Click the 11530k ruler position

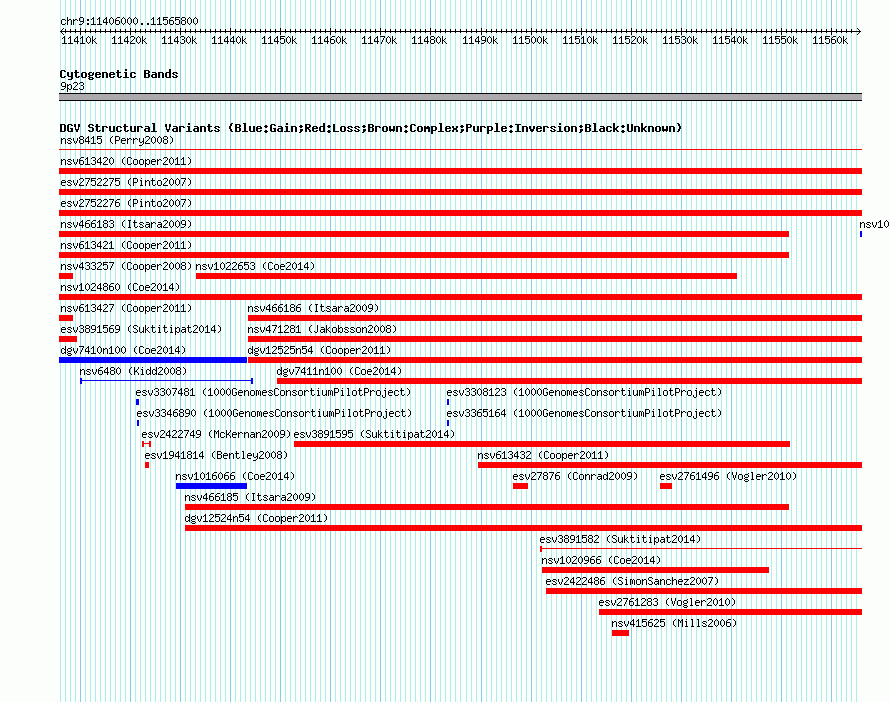(x=679, y=40)
